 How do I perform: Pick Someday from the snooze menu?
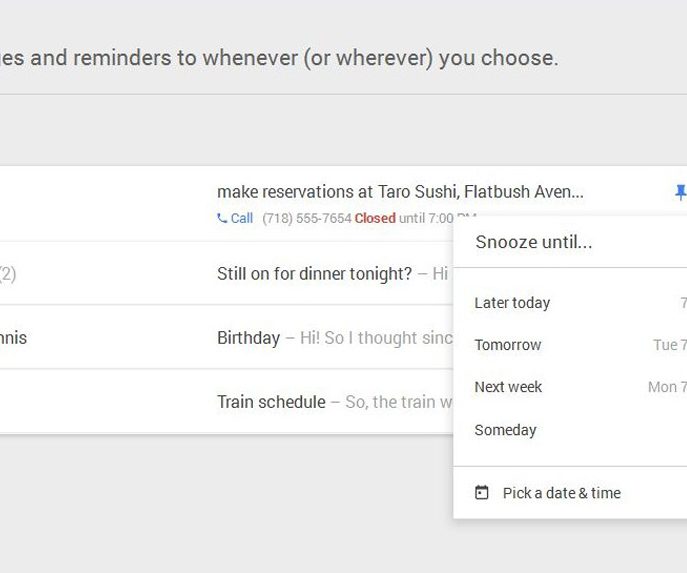pos(505,430)
